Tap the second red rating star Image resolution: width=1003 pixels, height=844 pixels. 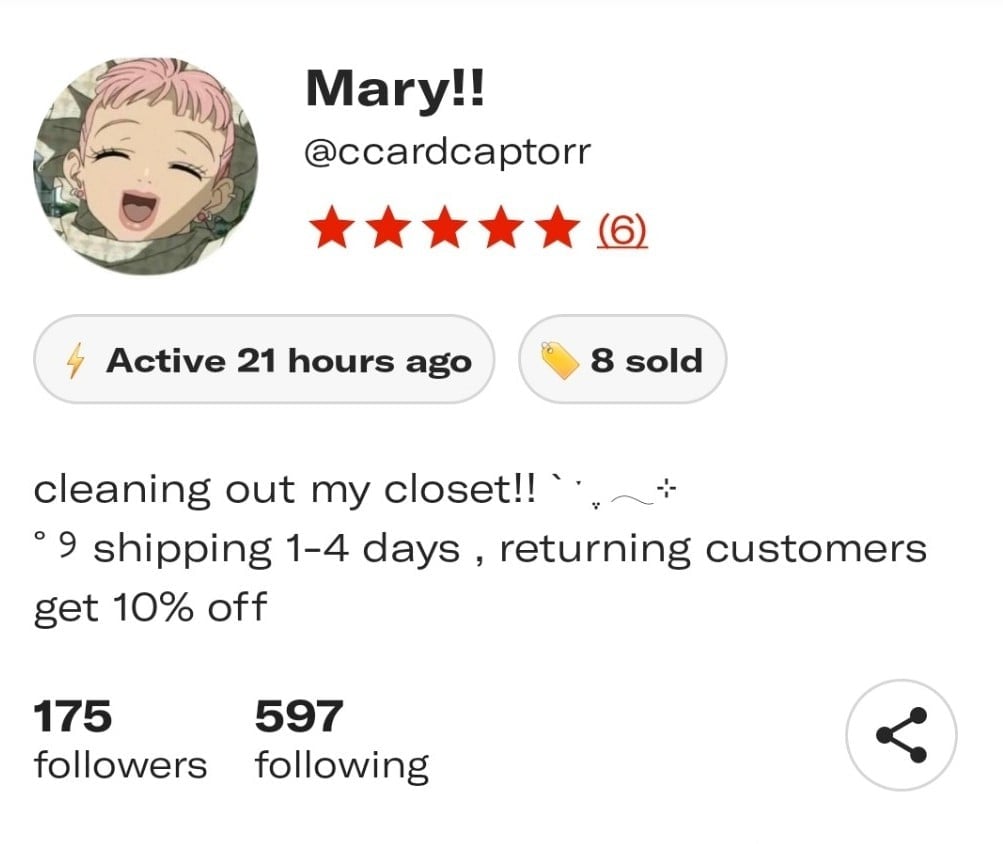(x=388, y=227)
